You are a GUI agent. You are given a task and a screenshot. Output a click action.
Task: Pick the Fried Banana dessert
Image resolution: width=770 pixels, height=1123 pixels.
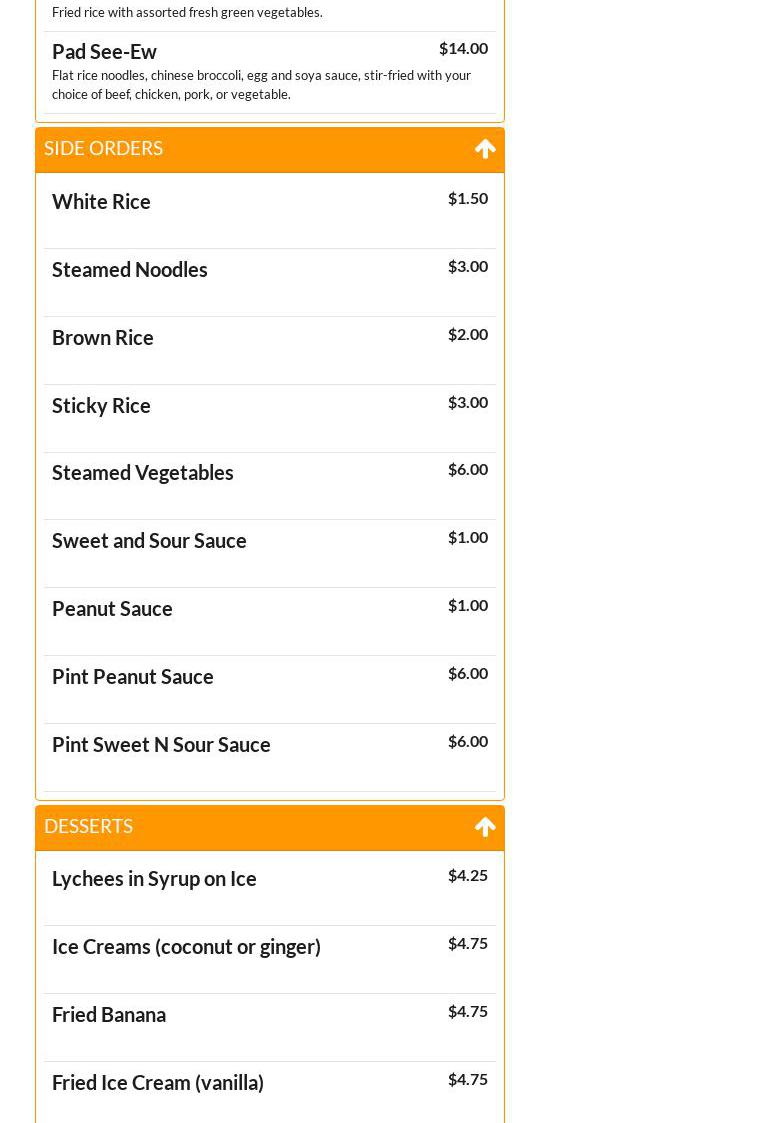[x=110, y=1014]
